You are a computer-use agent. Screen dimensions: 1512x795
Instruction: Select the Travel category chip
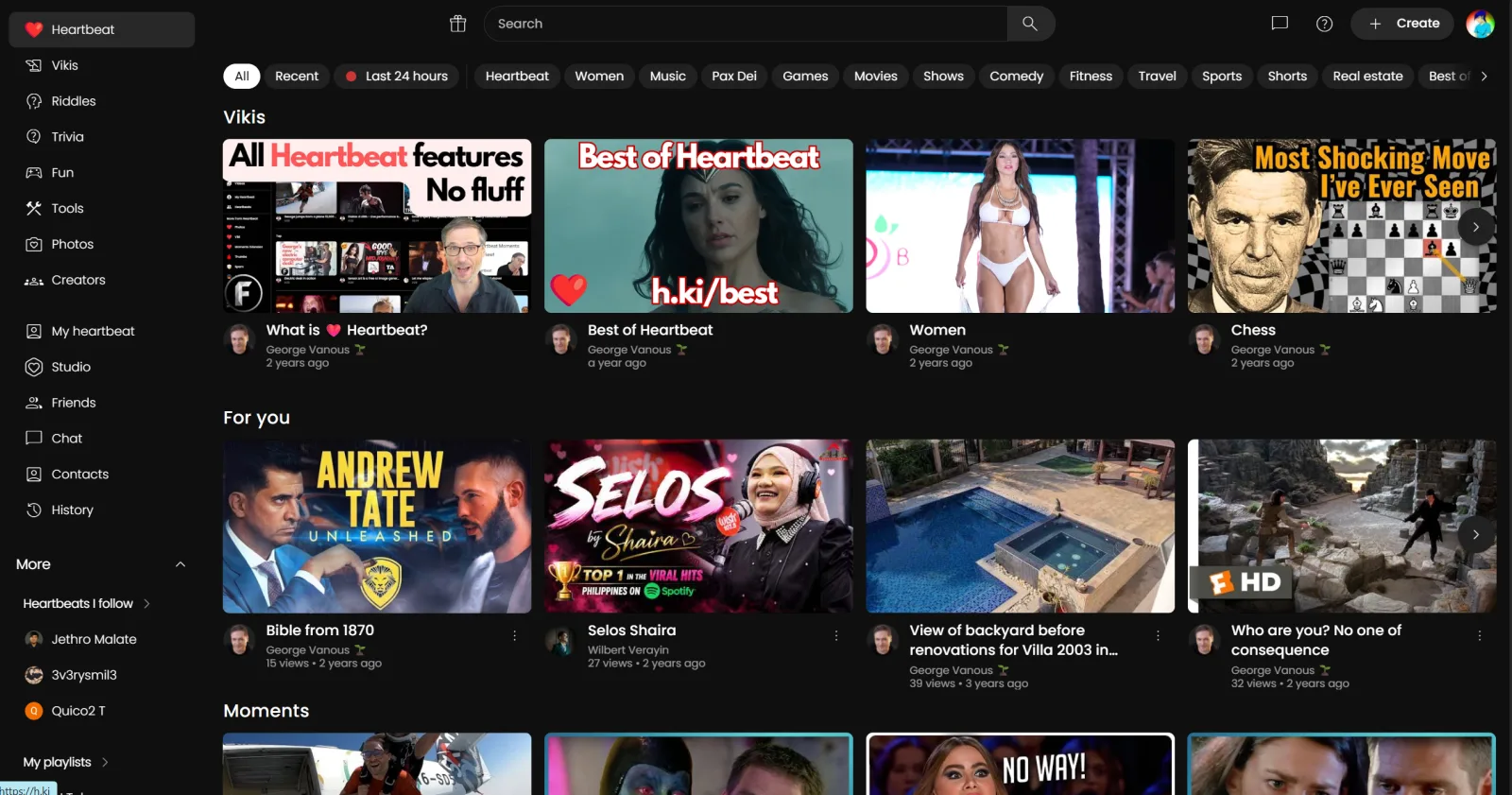click(1158, 76)
